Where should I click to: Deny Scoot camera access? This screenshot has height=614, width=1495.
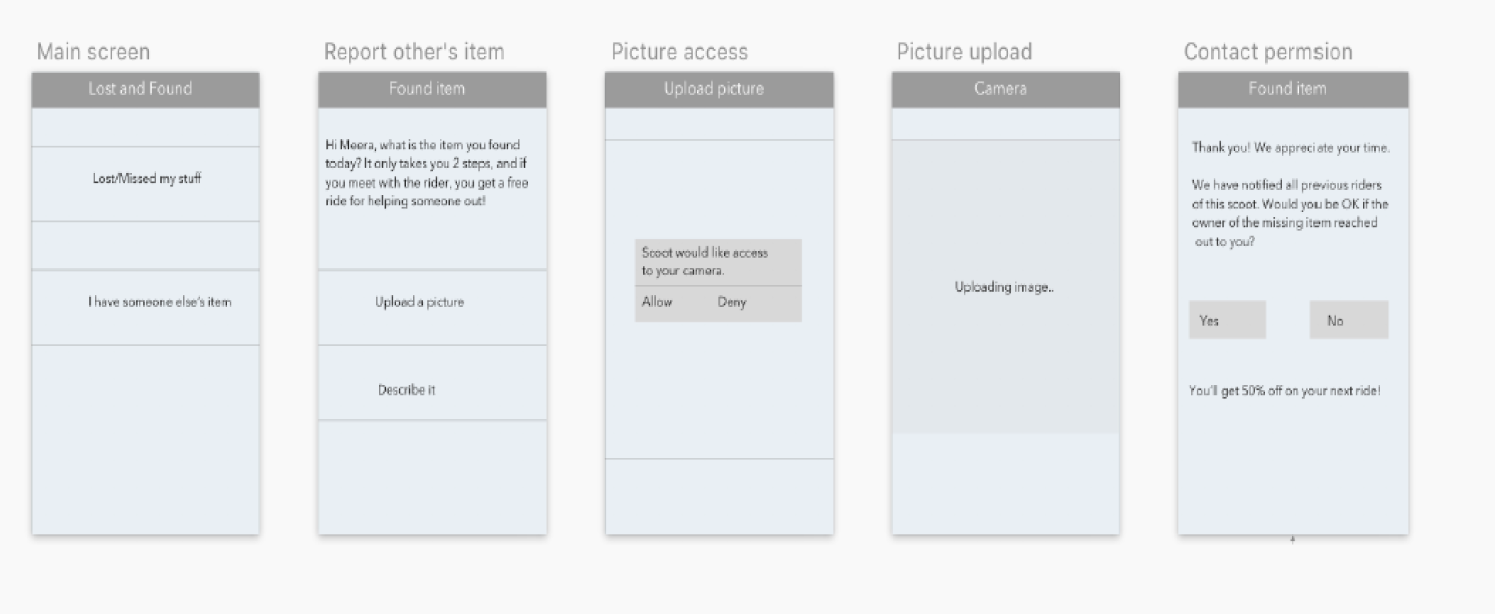(731, 302)
